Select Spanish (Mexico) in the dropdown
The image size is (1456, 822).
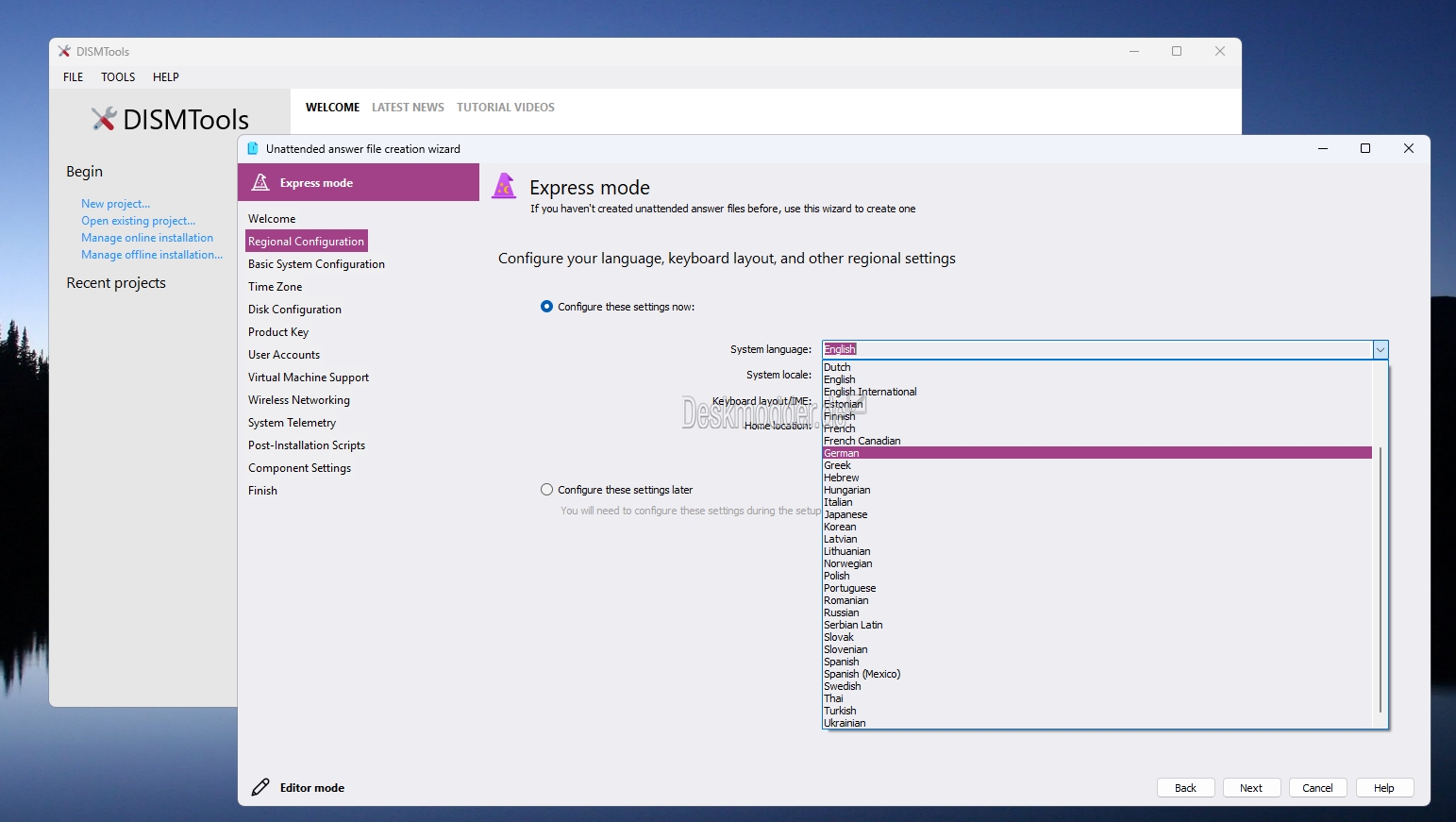(1097, 674)
